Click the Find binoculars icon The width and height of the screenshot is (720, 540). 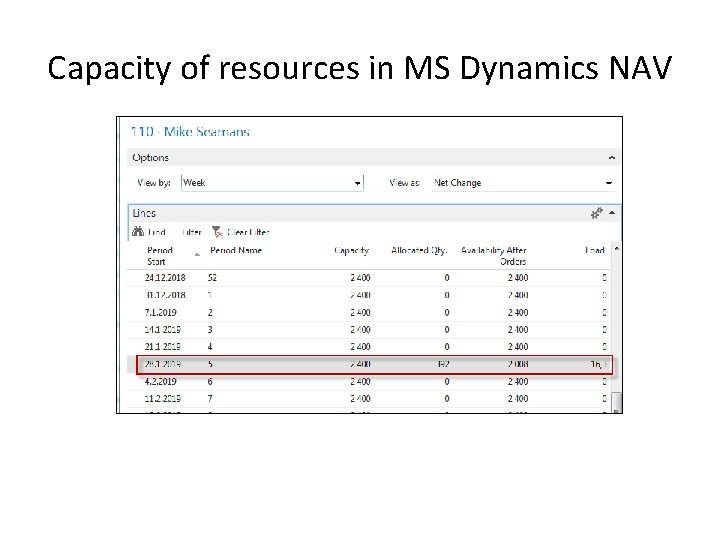point(138,231)
